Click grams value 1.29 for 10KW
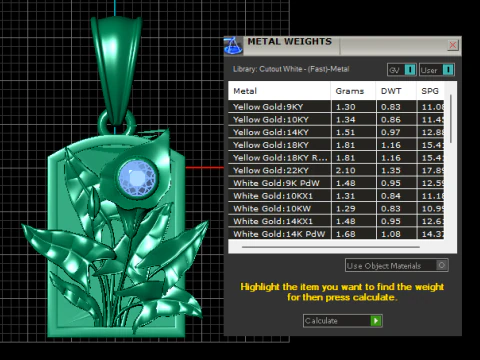This screenshot has height=360, width=480. click(x=346, y=209)
